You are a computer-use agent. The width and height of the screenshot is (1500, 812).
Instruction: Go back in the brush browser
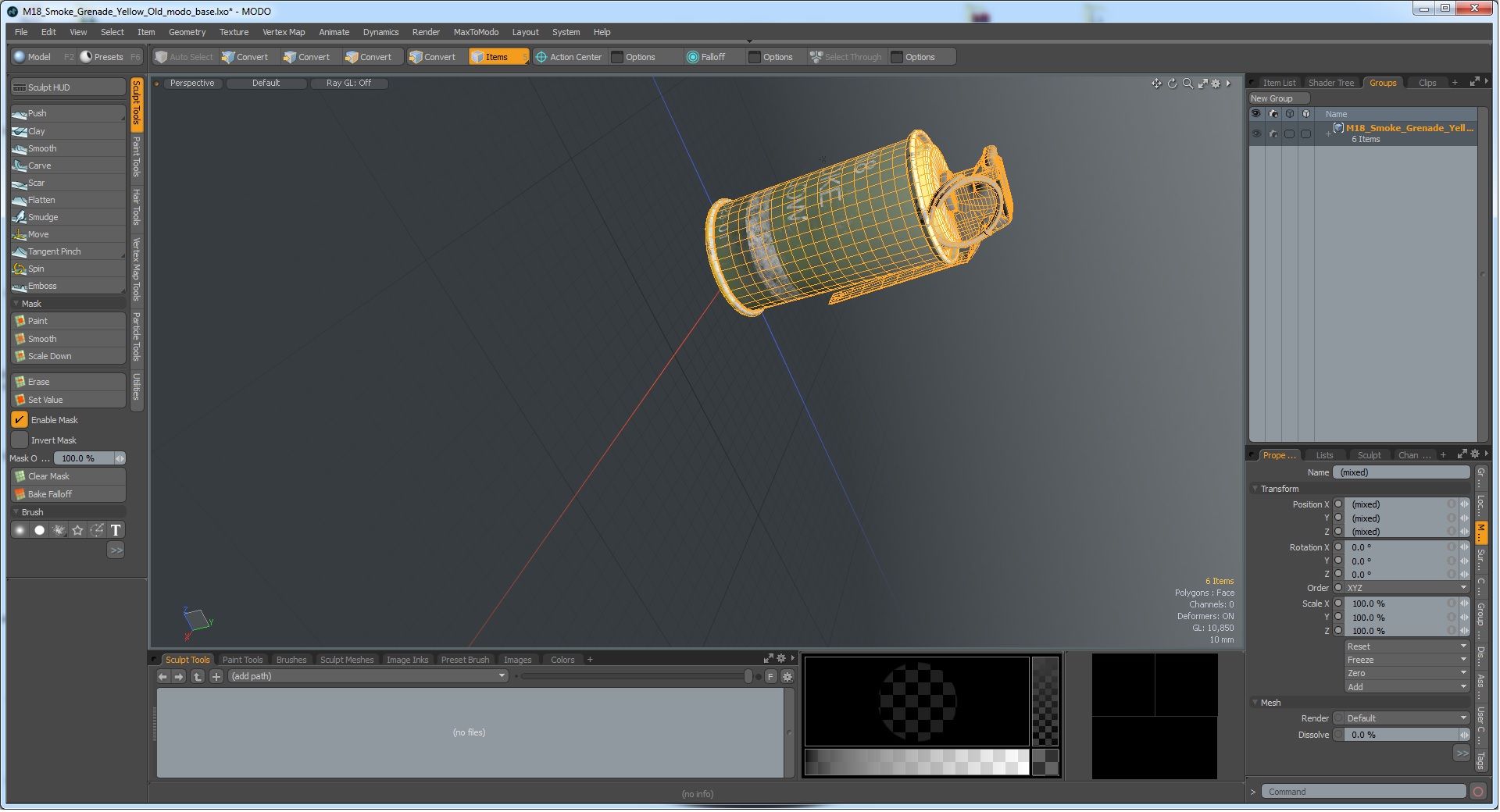pos(162,677)
